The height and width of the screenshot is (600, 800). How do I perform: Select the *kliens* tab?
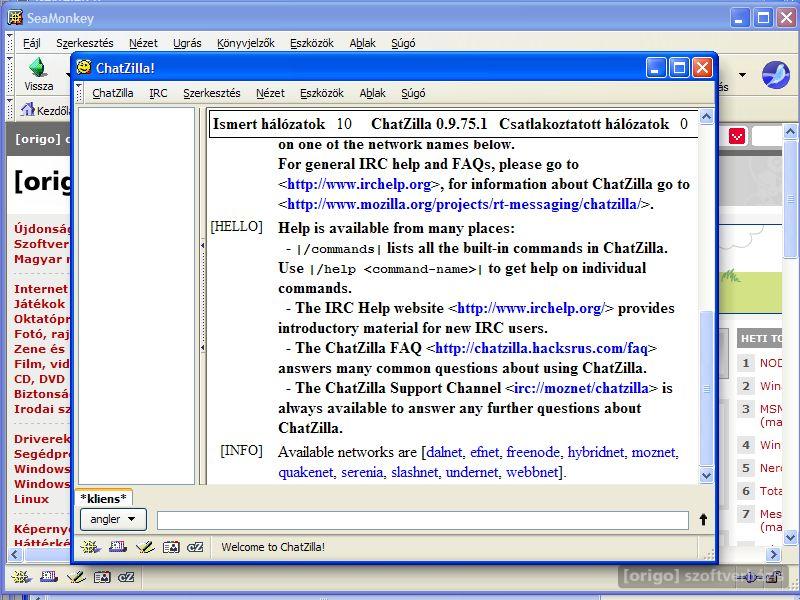(x=104, y=498)
